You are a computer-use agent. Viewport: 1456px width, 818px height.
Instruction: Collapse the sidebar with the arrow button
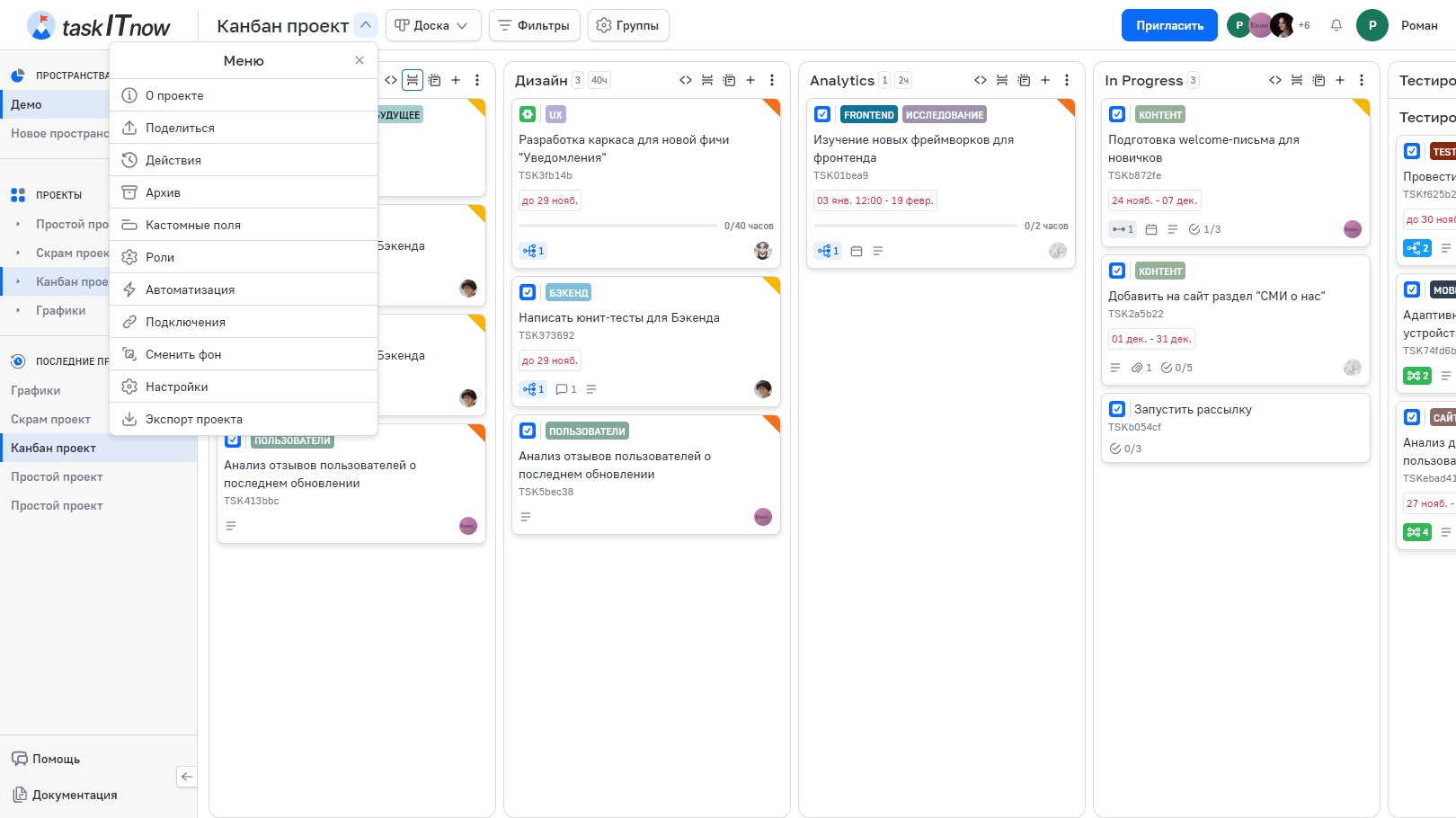pyautogui.click(x=187, y=777)
